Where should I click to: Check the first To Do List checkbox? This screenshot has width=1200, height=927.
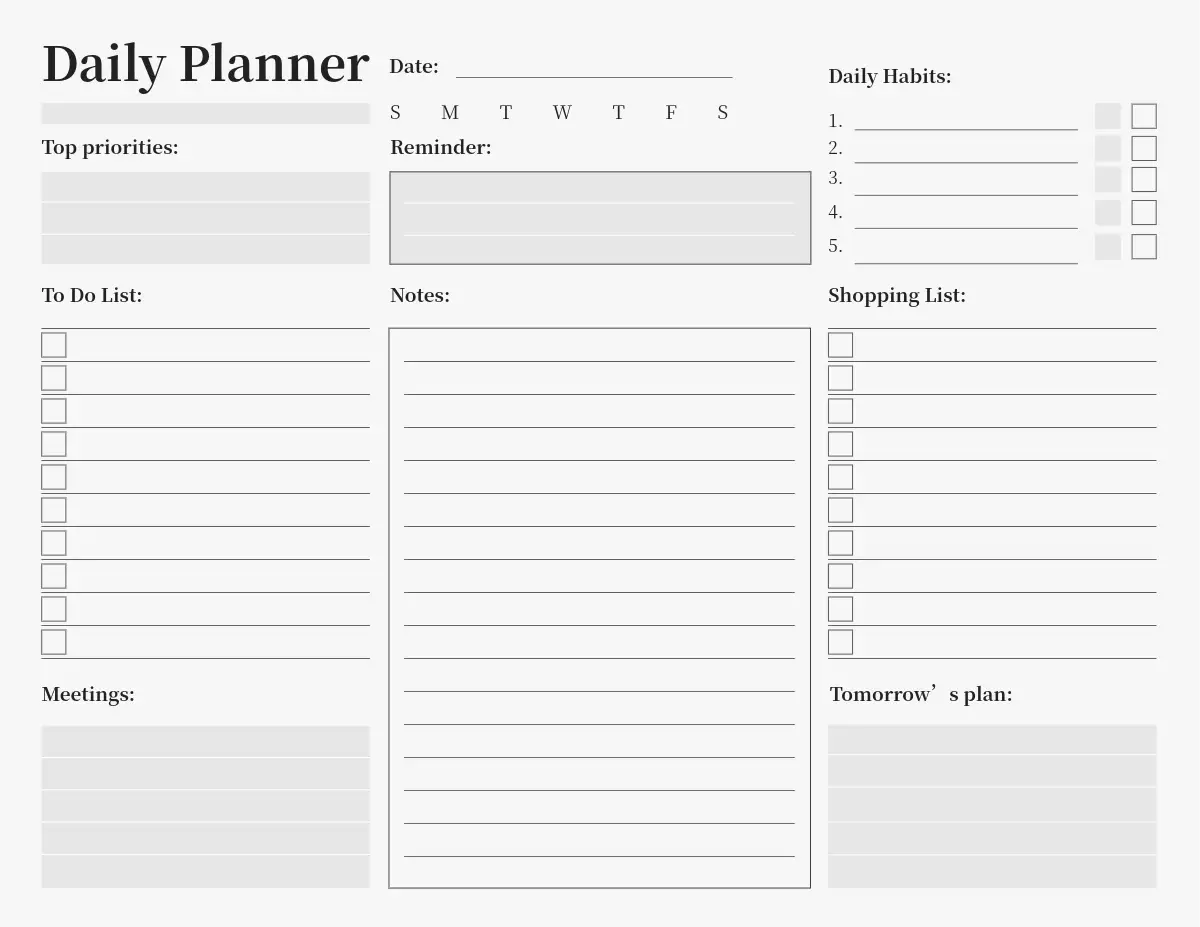[x=54, y=345]
